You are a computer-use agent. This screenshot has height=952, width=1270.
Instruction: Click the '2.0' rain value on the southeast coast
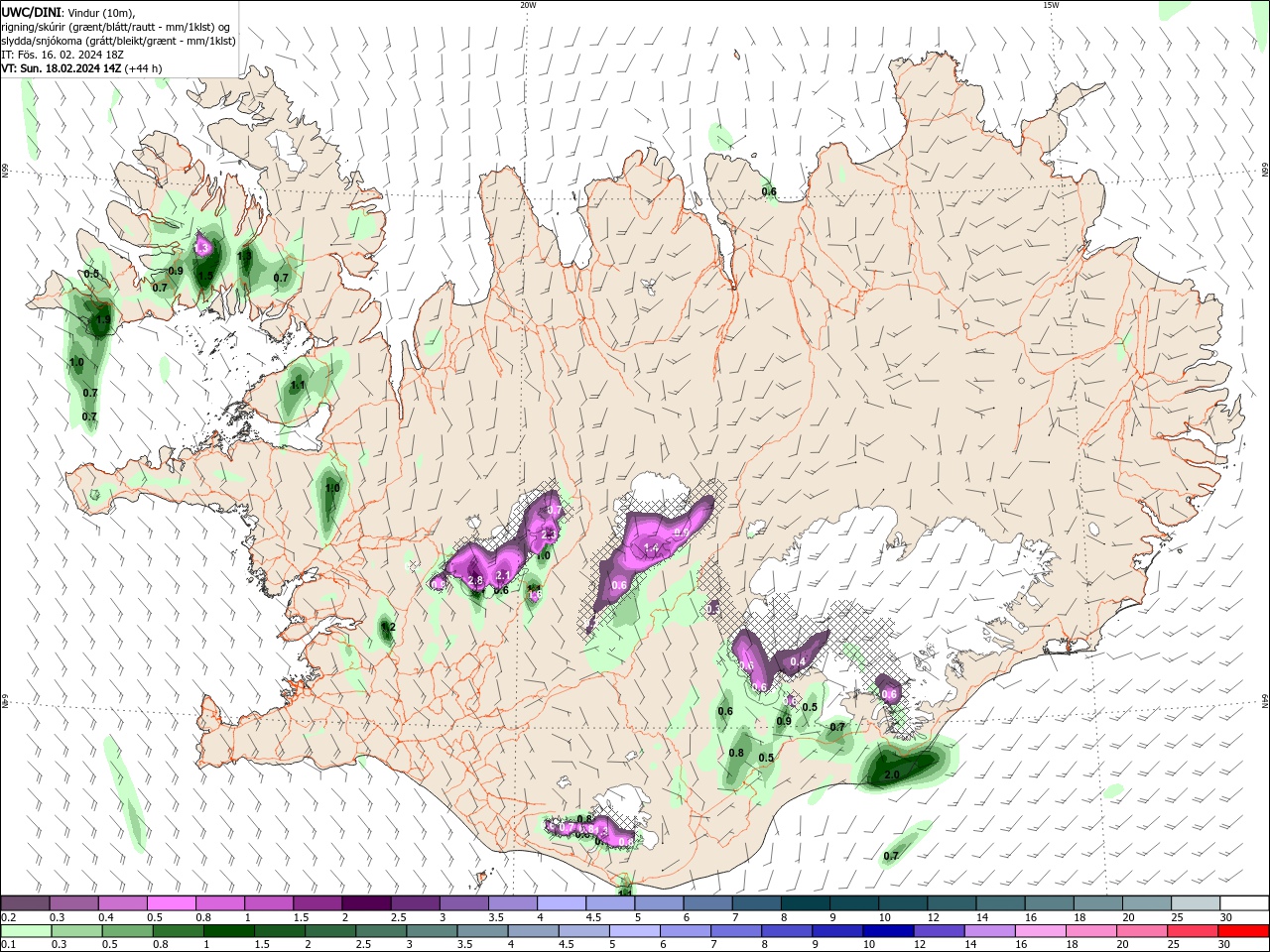(891, 774)
